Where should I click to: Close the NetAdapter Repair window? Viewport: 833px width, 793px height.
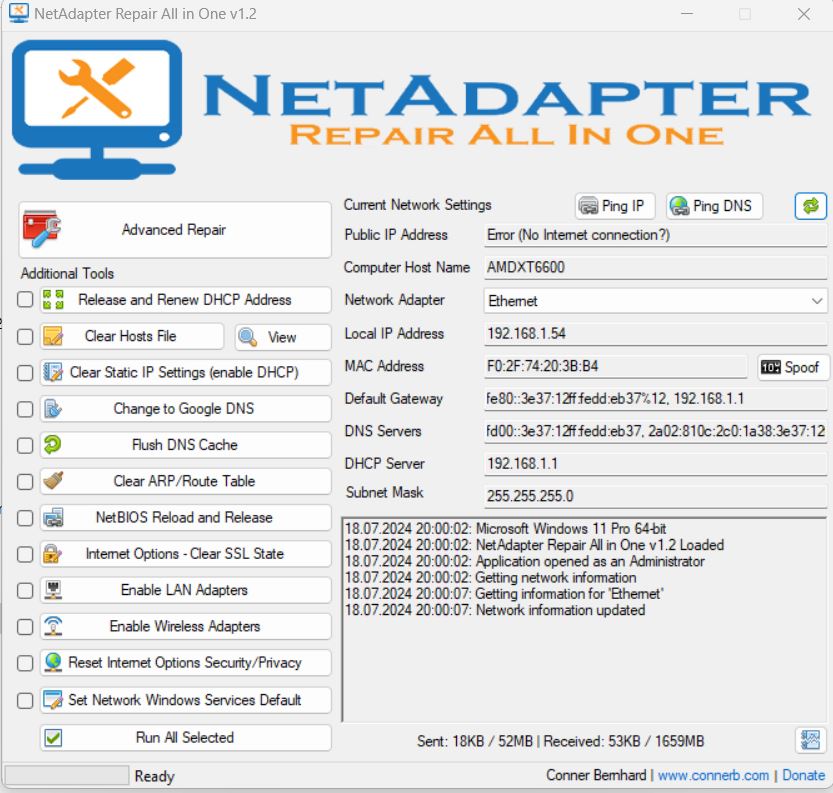click(x=804, y=14)
